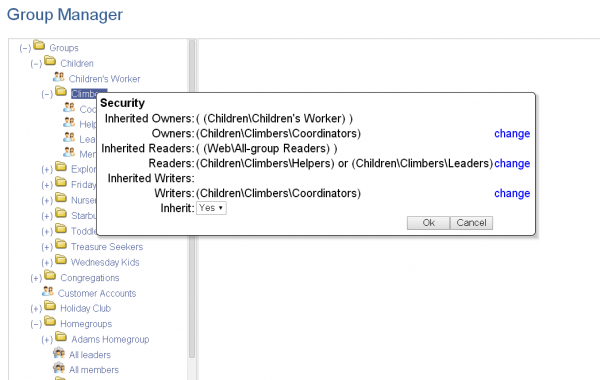Screen dimensions: 600x380
Task: Click the Children's Worker group icon
Action: 59,77
